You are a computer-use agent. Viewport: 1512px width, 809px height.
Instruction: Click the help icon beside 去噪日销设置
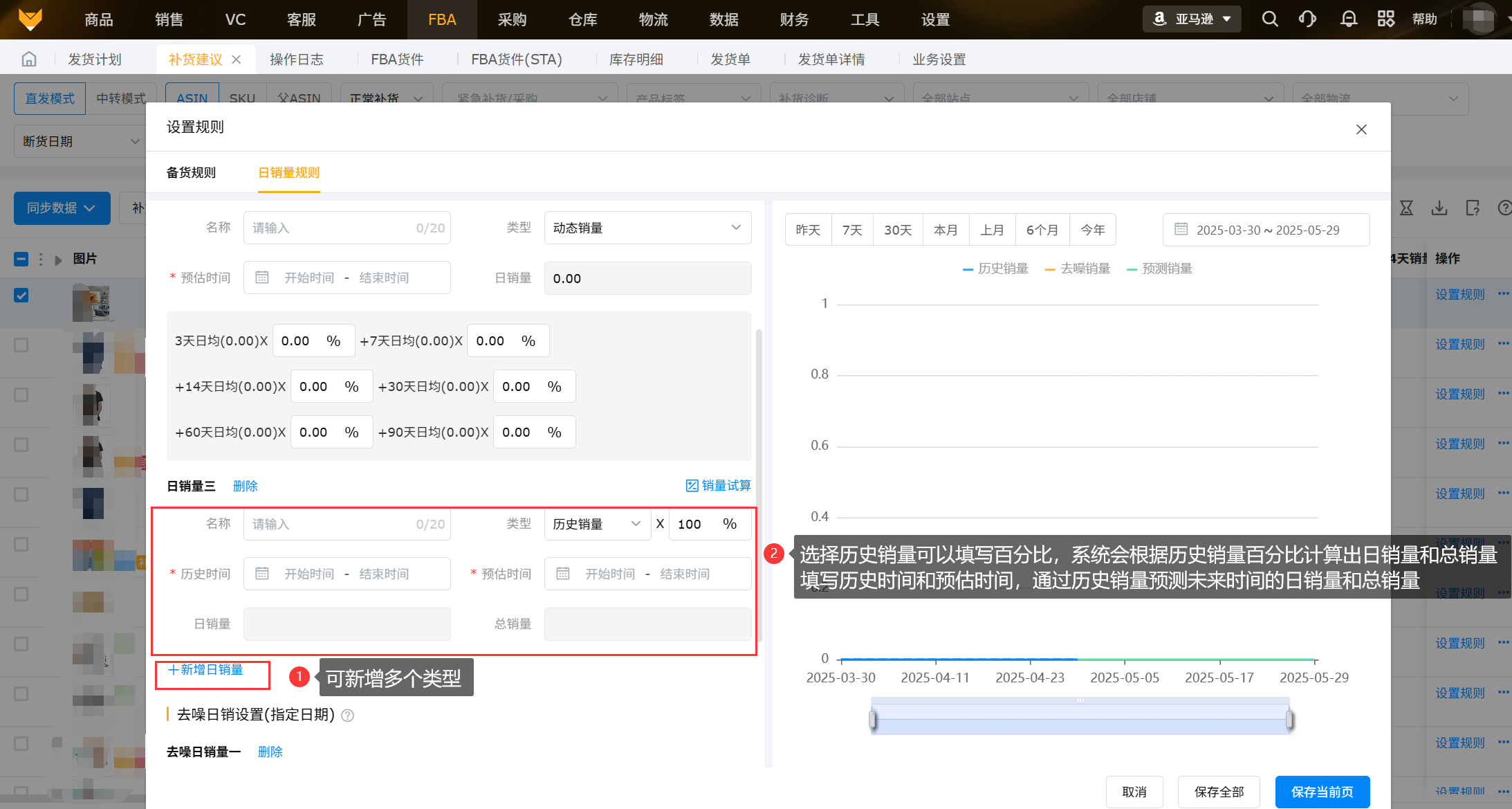point(348,716)
